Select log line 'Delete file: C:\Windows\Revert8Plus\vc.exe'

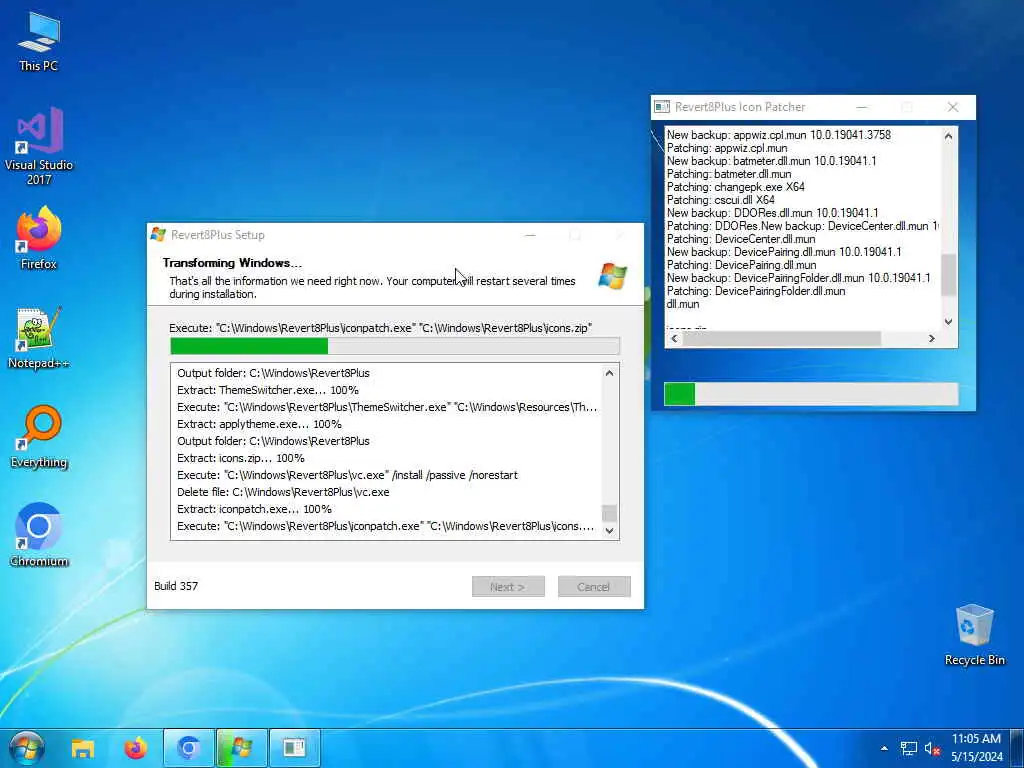coord(283,492)
